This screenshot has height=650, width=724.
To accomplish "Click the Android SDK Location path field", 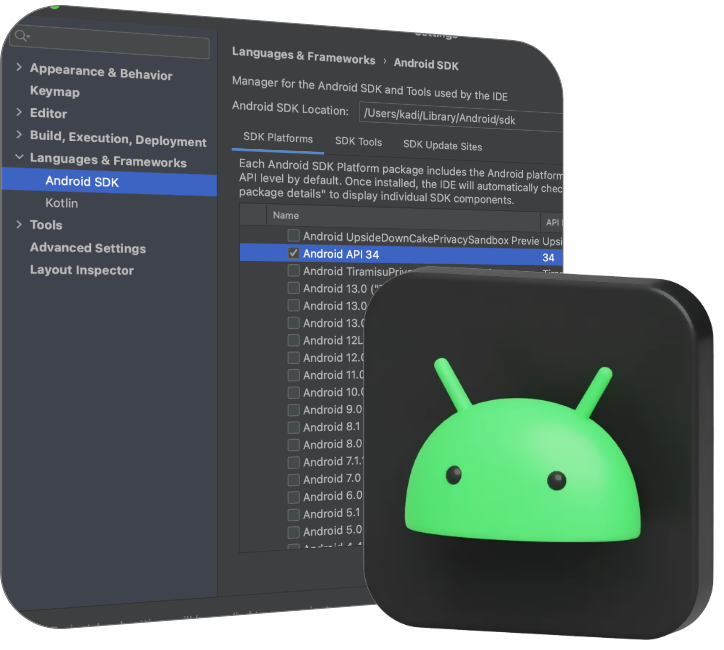I will 461,115.
